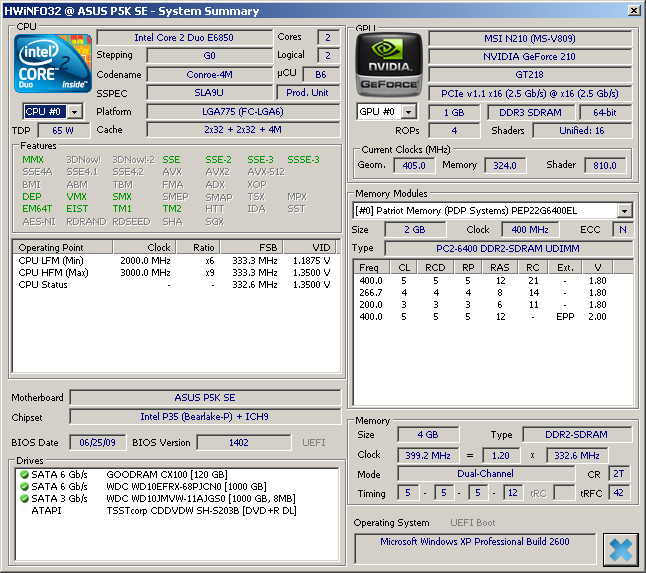Click the EM64T feature label
Screen dimensions: 646x573
point(37,209)
